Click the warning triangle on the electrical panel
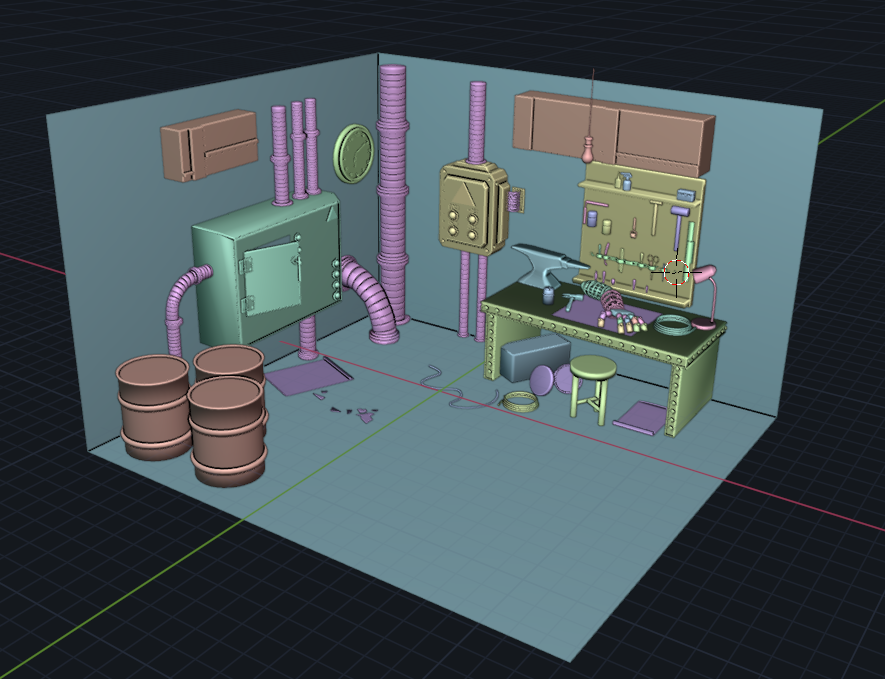Viewport: 885px width, 679px height. click(462, 196)
